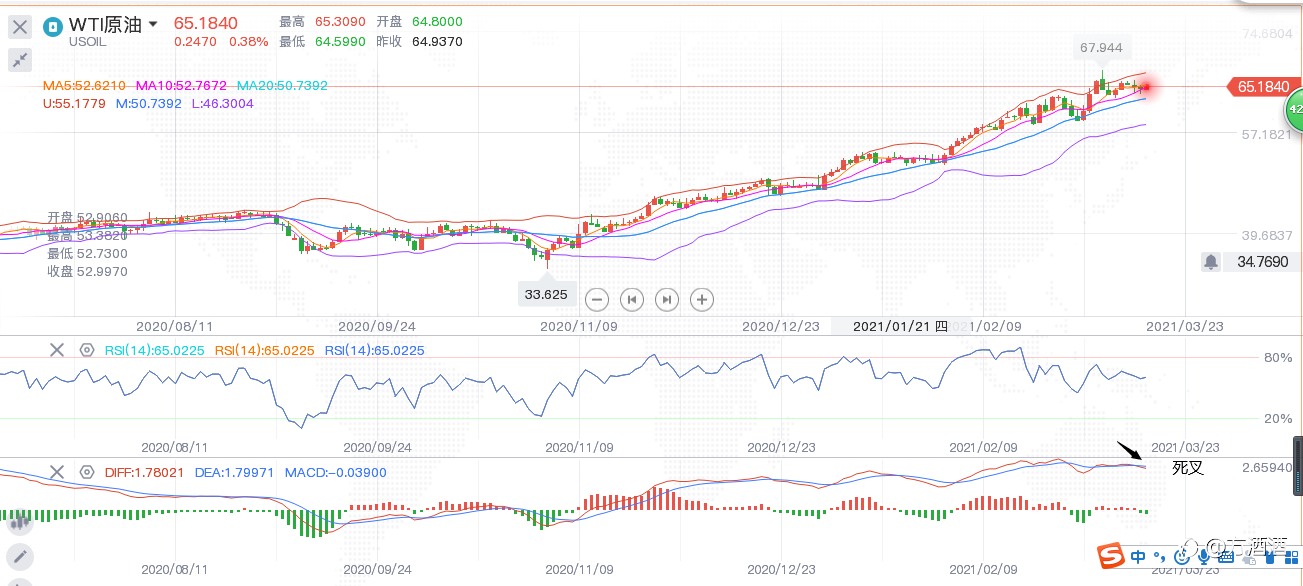The image size is (1303, 586).
Task: Open the WTI原油 symbol dropdown arrow
Action: [x=153, y=24]
